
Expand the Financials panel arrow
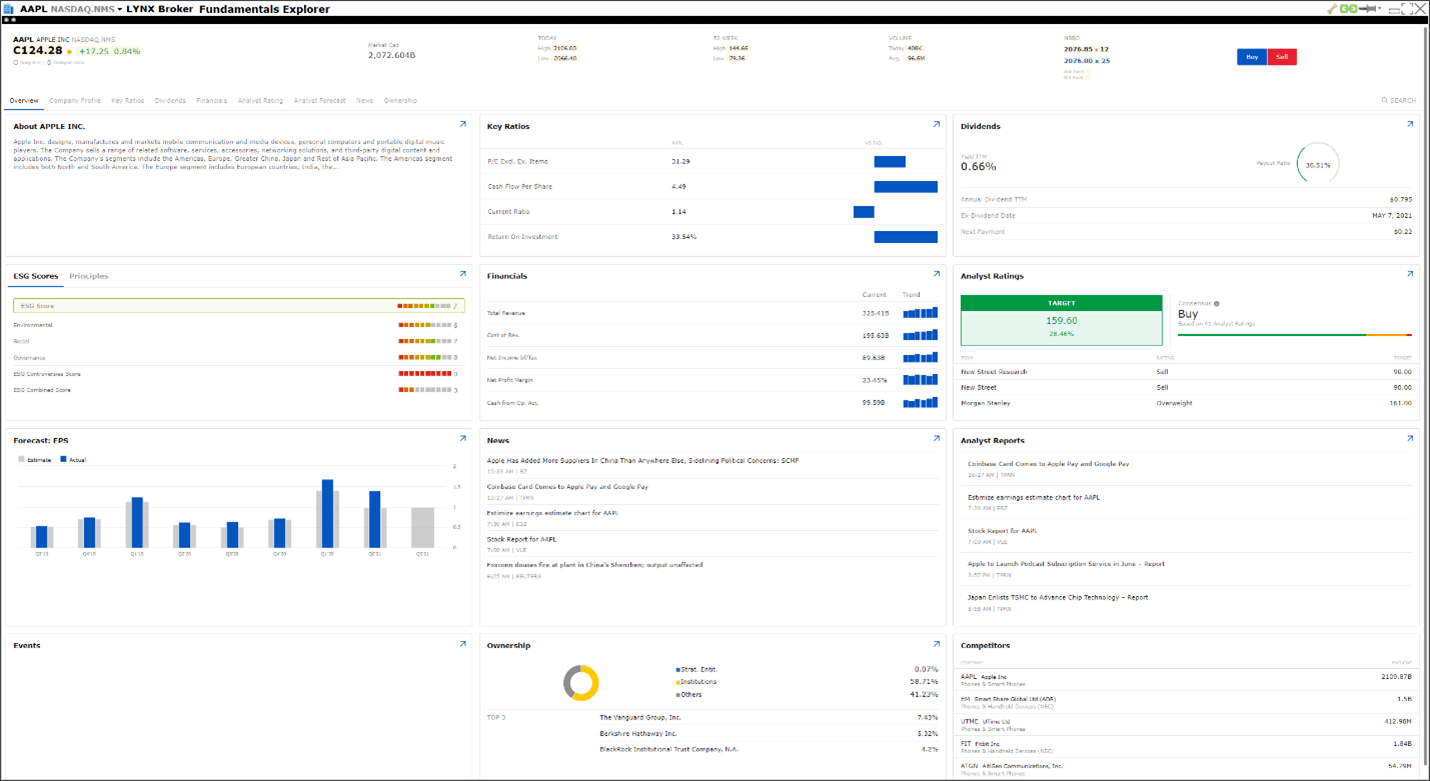(x=937, y=274)
